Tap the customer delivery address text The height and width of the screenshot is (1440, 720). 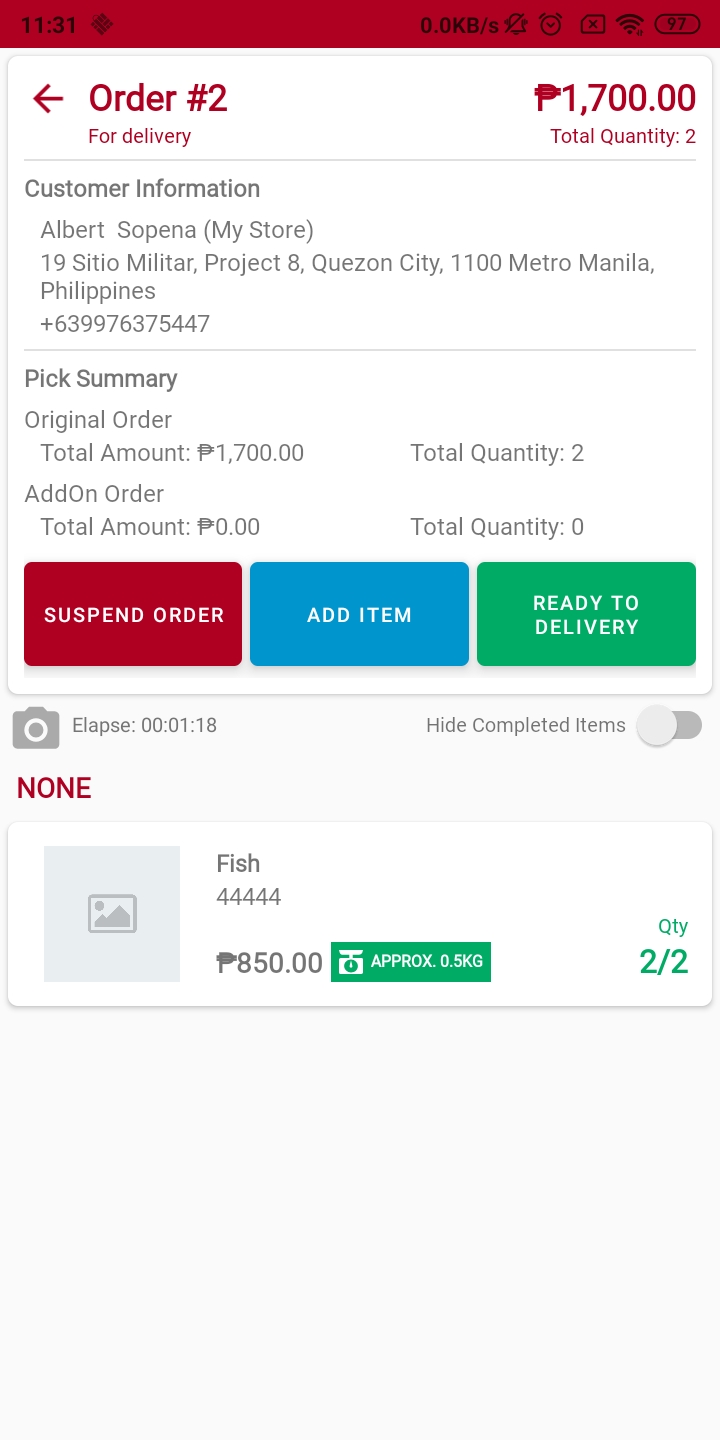tap(347, 277)
